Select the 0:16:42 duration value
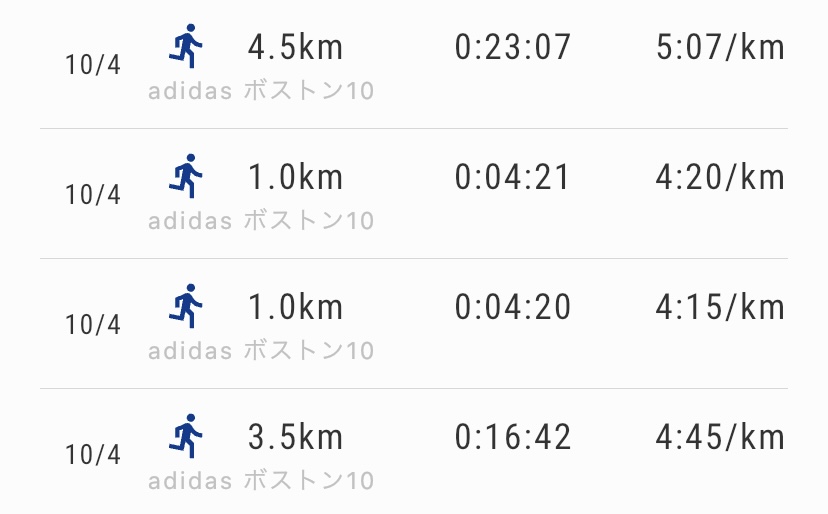Screen dimensions: 828x514 tap(513, 437)
